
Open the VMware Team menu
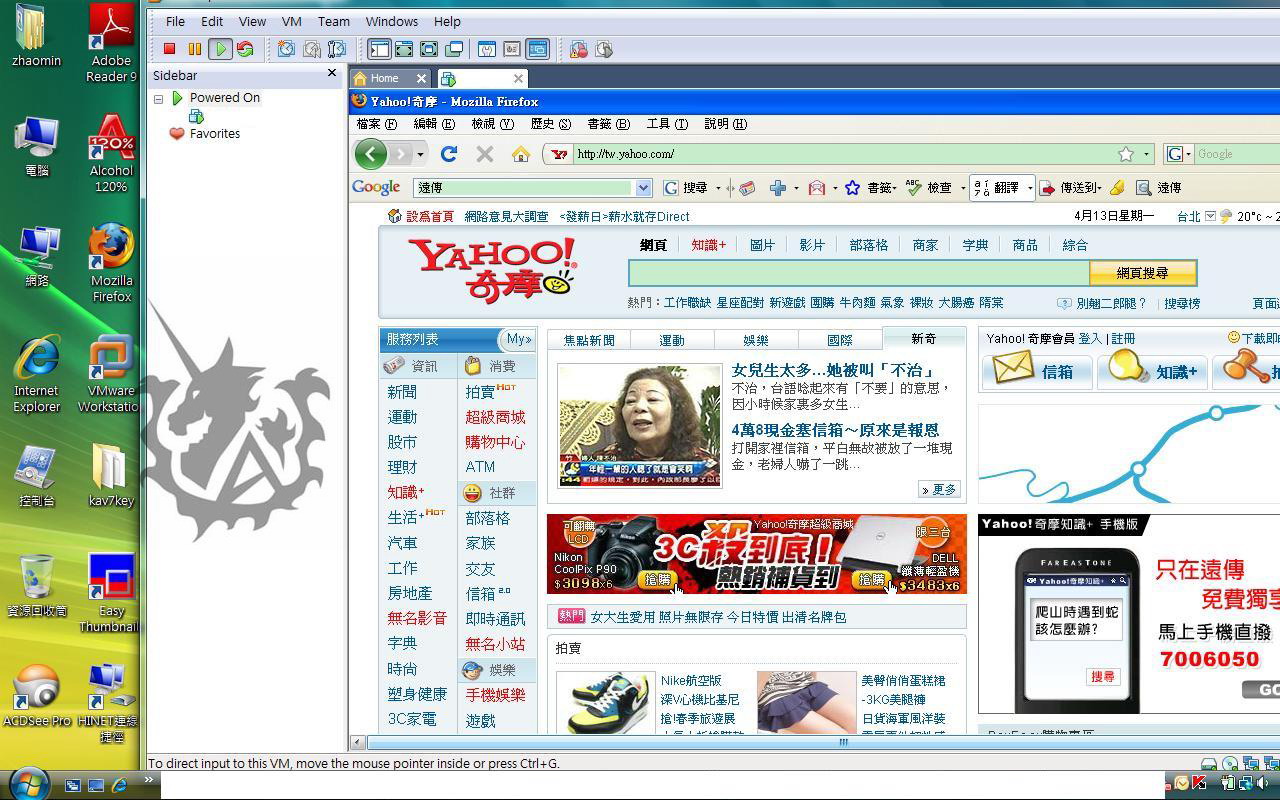click(x=334, y=21)
